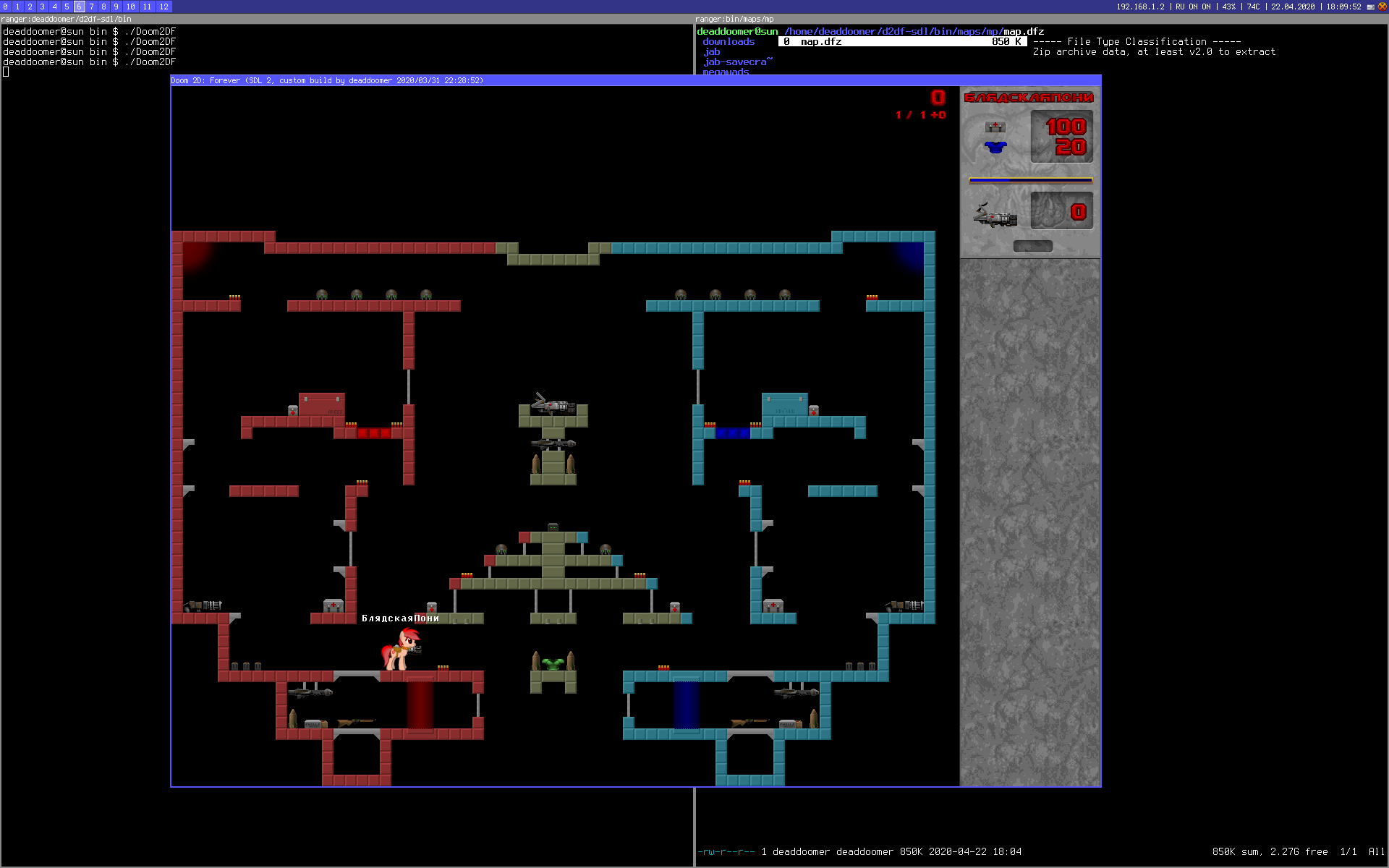Click the small medkit beside the red crate

[x=293, y=410]
